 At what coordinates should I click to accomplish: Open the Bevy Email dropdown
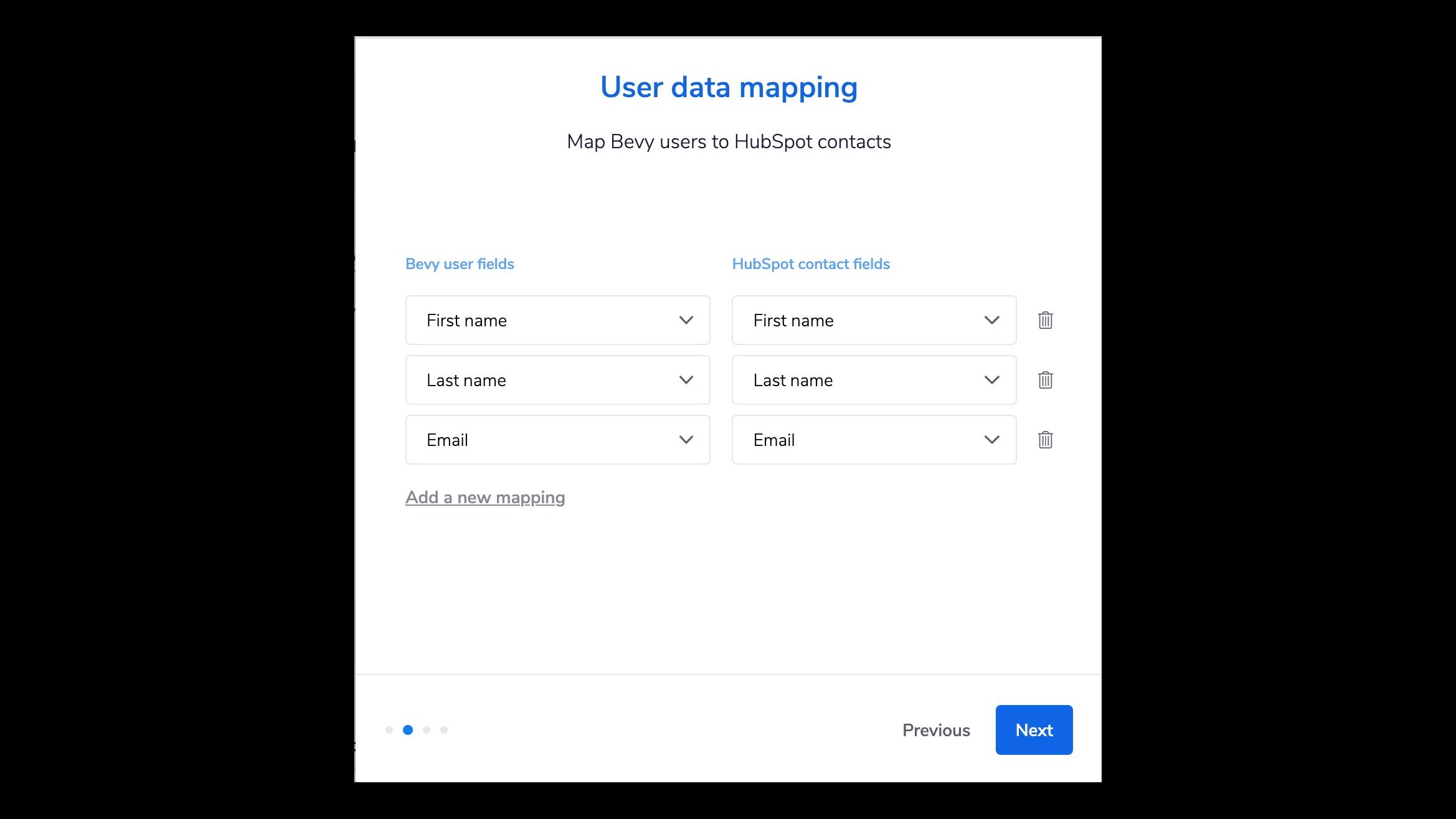click(x=557, y=440)
